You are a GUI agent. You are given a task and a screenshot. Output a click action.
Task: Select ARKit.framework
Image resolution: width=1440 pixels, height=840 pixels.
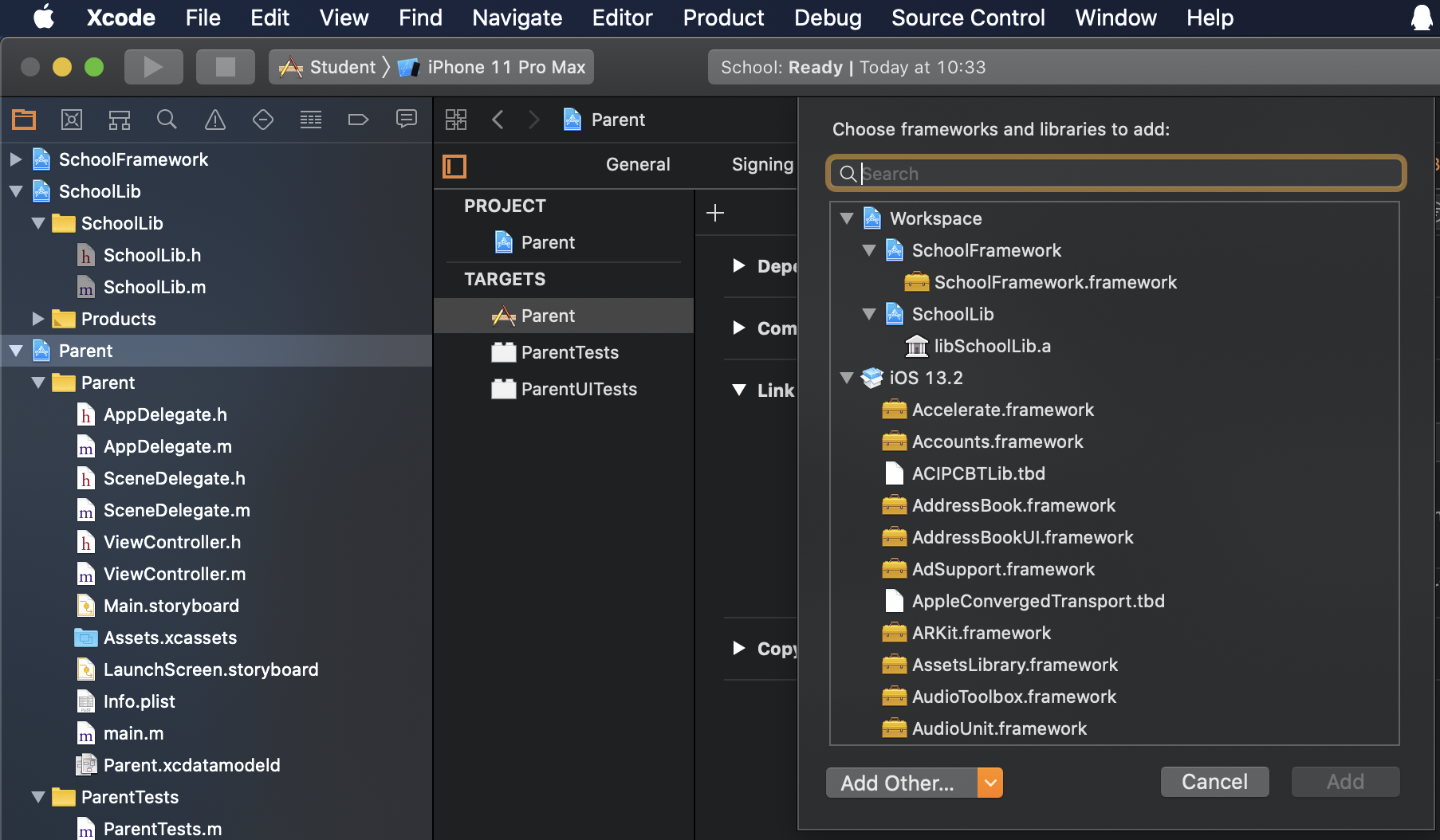point(982,633)
